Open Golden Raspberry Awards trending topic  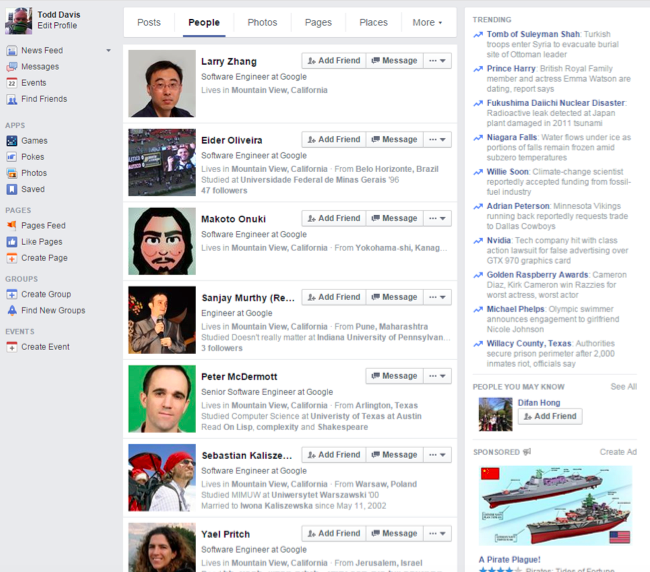pyautogui.click(x=537, y=275)
